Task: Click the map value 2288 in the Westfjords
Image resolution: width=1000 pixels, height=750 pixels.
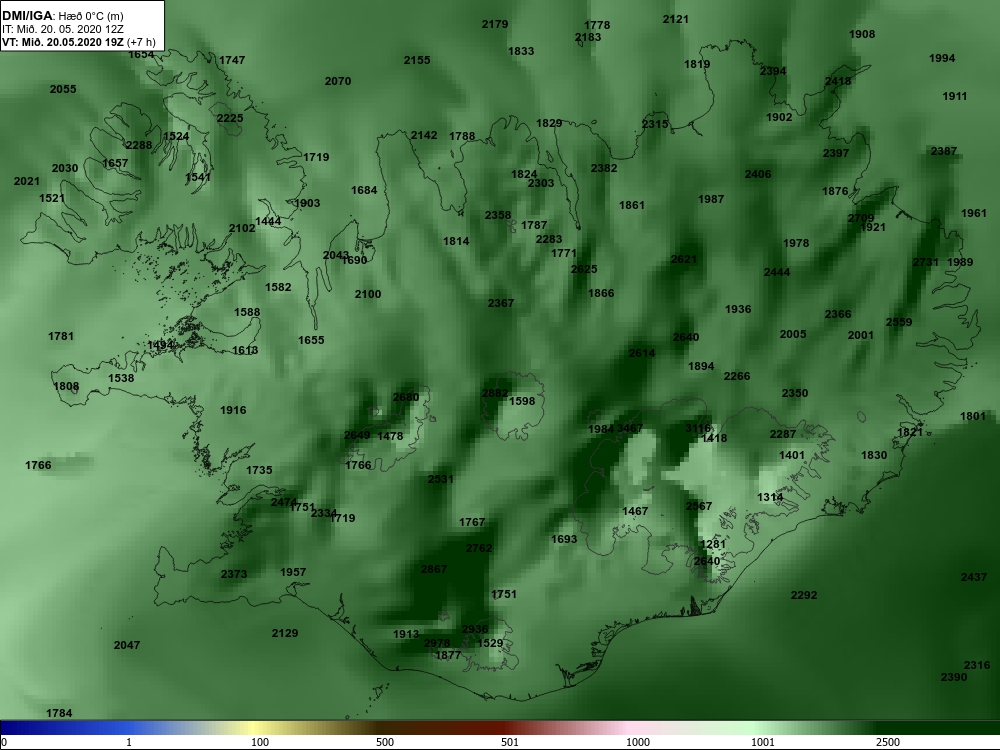Action: (x=138, y=145)
